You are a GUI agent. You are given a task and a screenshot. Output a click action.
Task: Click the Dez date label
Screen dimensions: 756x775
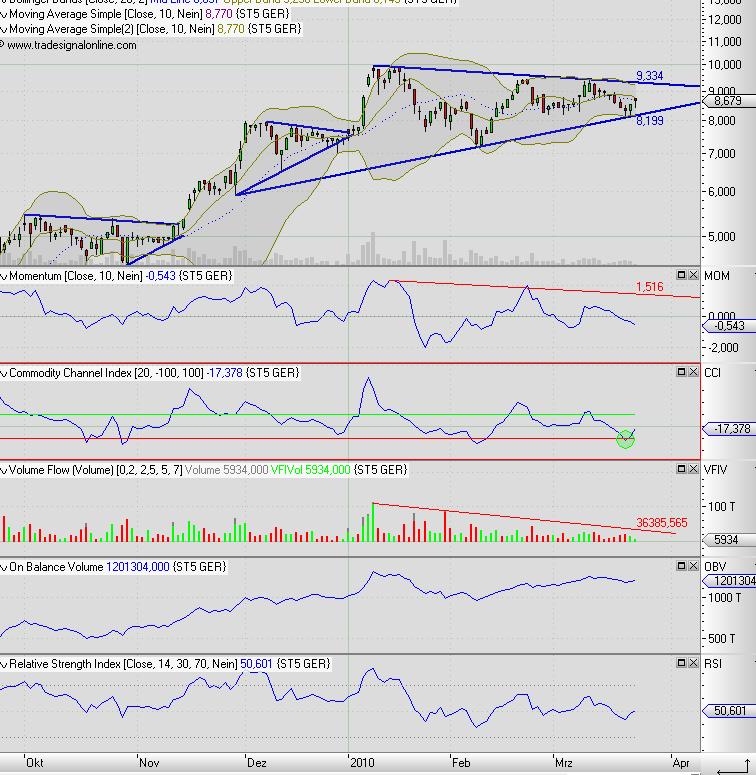click(256, 763)
